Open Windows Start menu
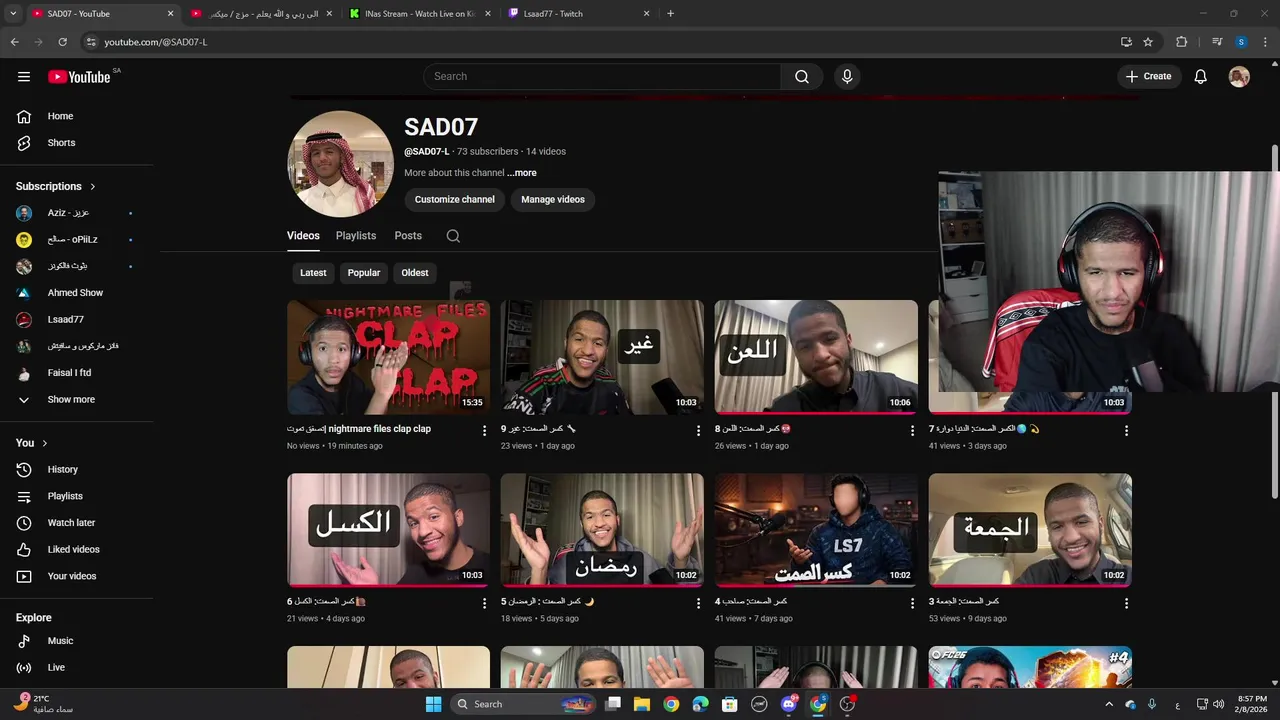This screenshot has width=1280, height=720. click(433, 704)
